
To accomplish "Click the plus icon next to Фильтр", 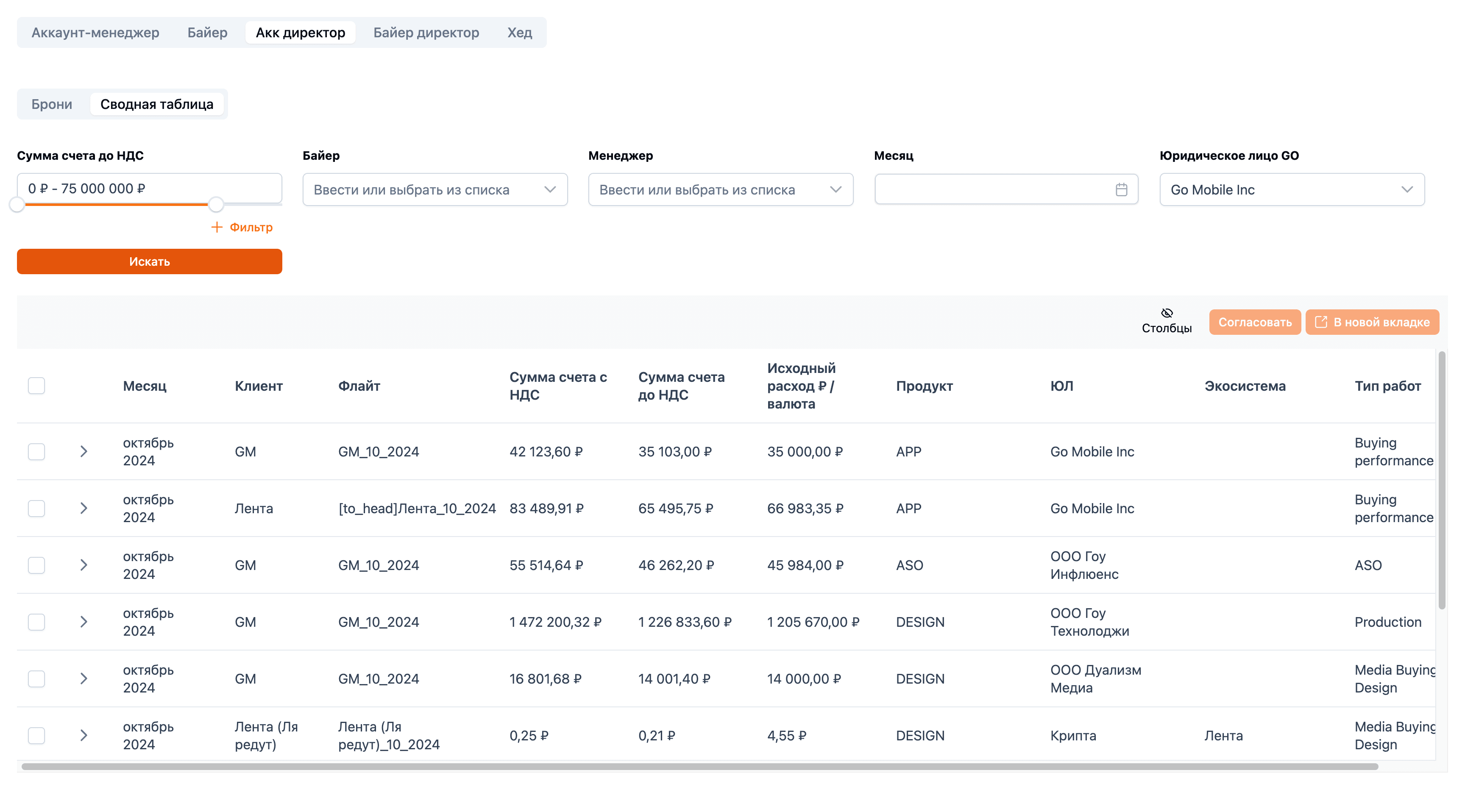I will click(x=216, y=227).
